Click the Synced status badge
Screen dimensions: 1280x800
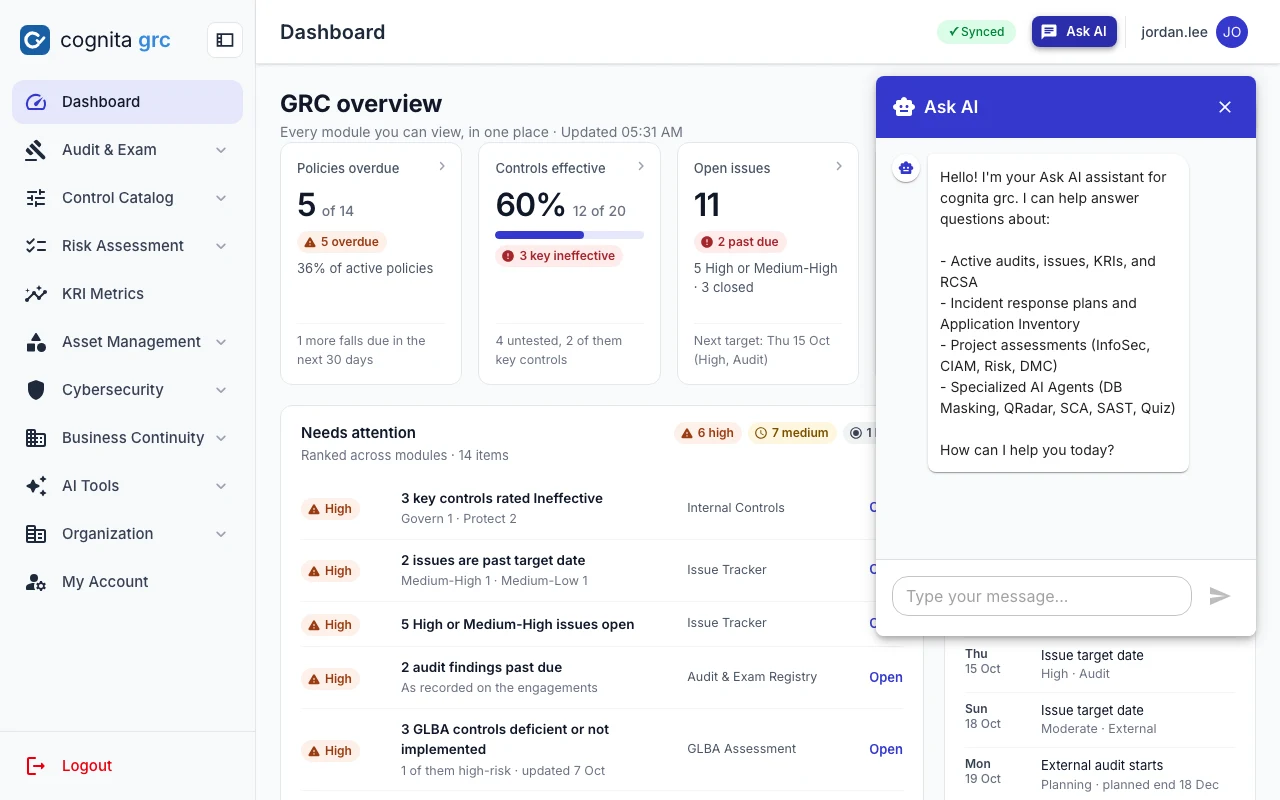(976, 32)
